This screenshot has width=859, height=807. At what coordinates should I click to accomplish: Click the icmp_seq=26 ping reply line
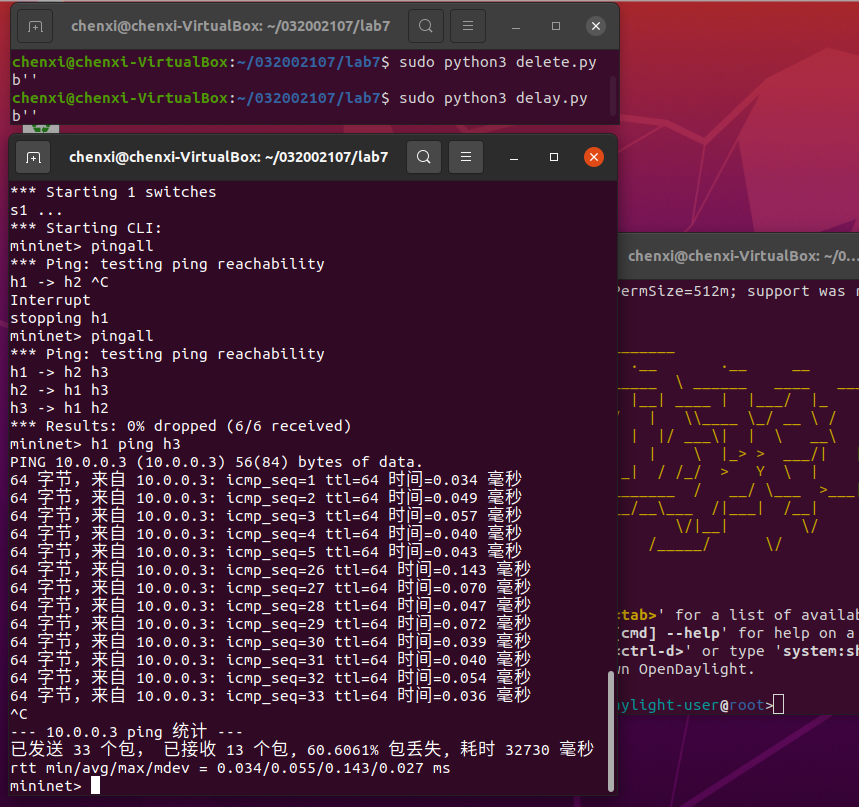point(270,570)
